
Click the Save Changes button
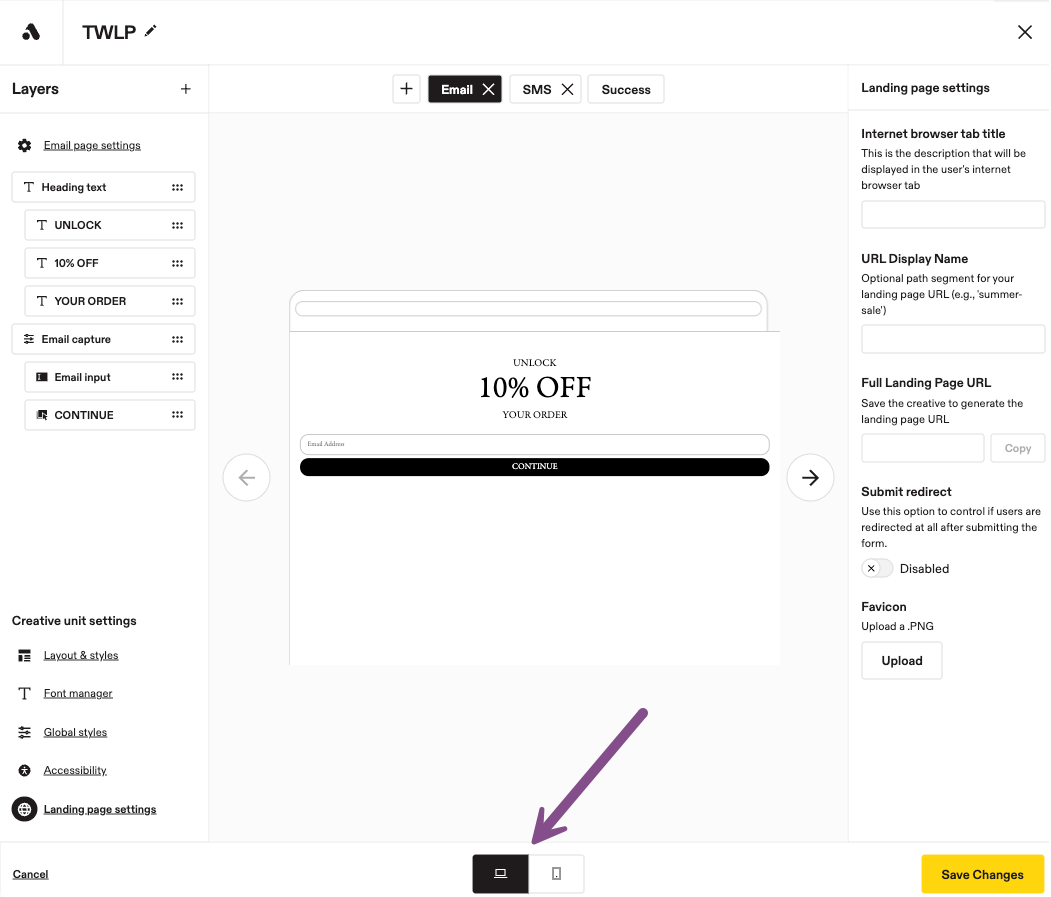[982, 874]
